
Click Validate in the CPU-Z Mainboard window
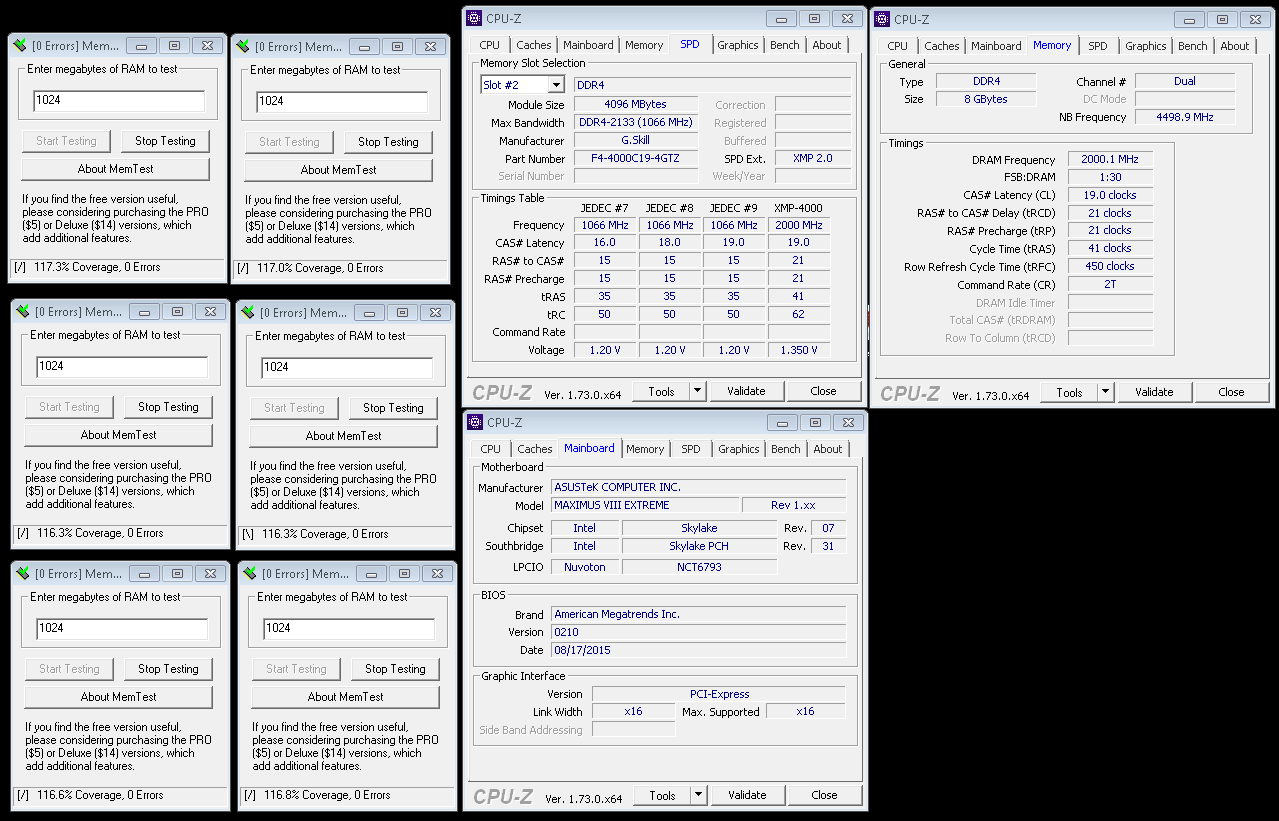coord(747,795)
